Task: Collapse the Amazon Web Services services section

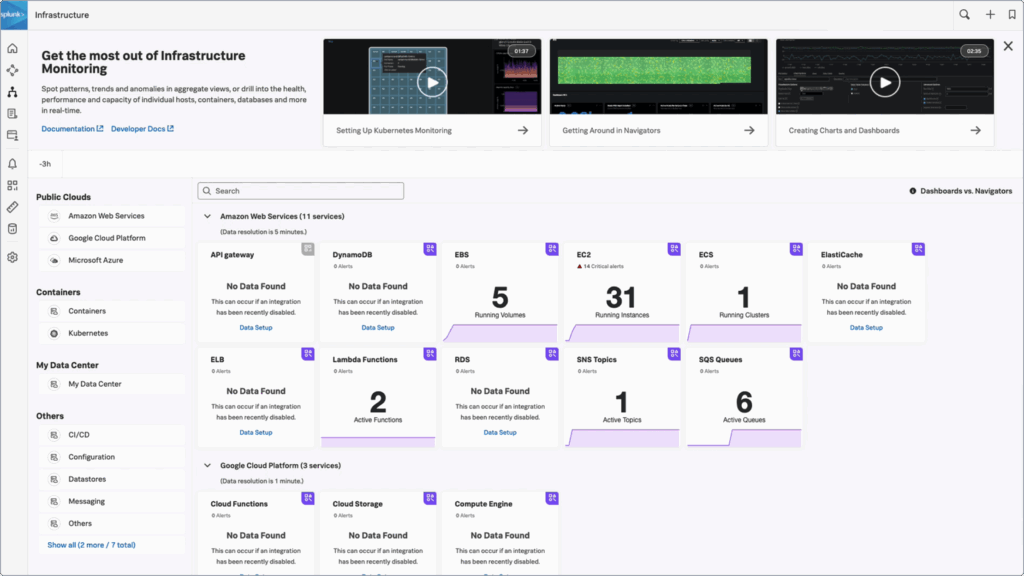Action: (x=208, y=215)
